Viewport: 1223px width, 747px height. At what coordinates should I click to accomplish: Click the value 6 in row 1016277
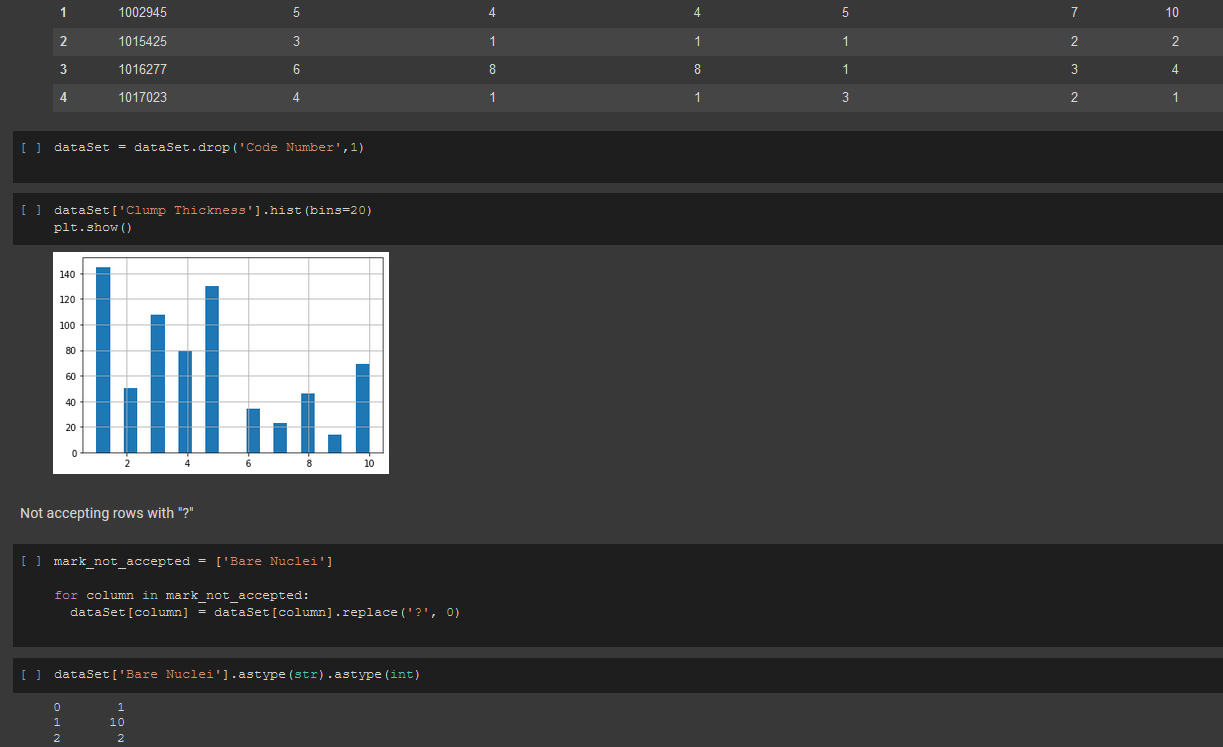tap(296, 69)
